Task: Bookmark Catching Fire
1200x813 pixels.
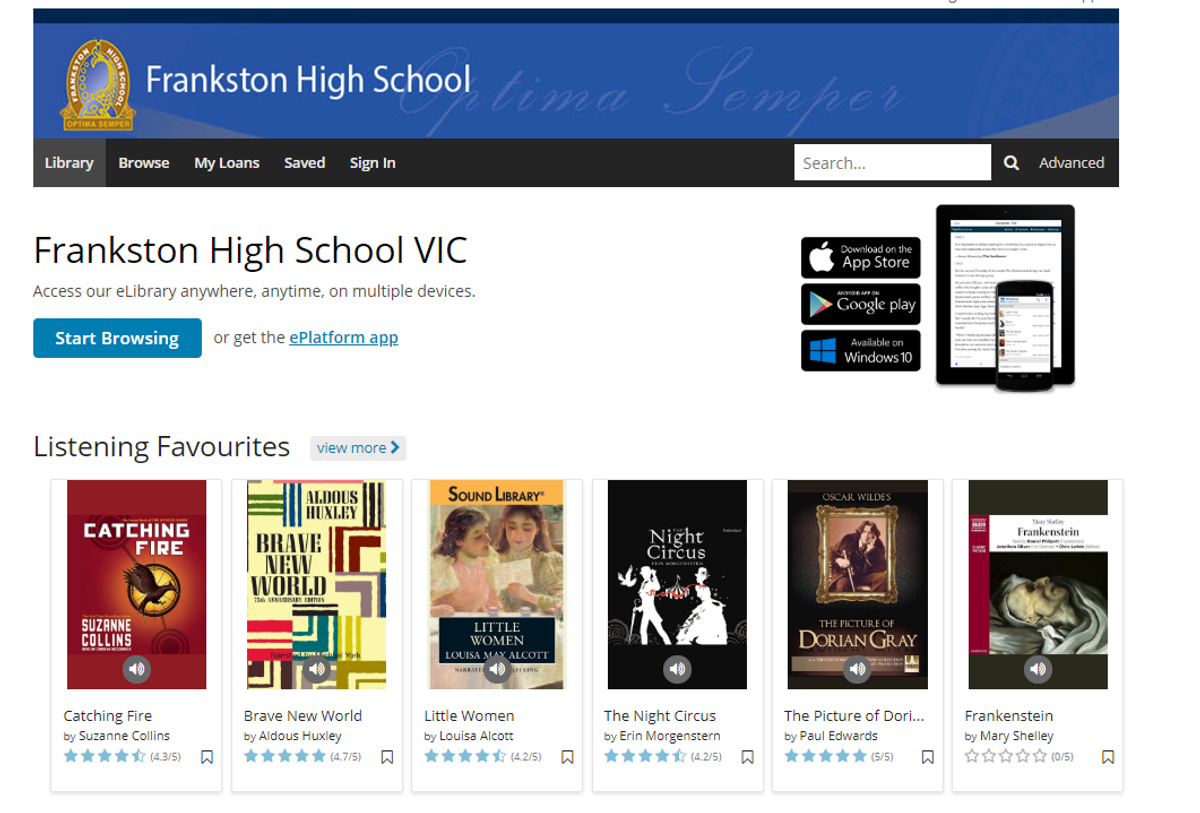Action: 207,757
